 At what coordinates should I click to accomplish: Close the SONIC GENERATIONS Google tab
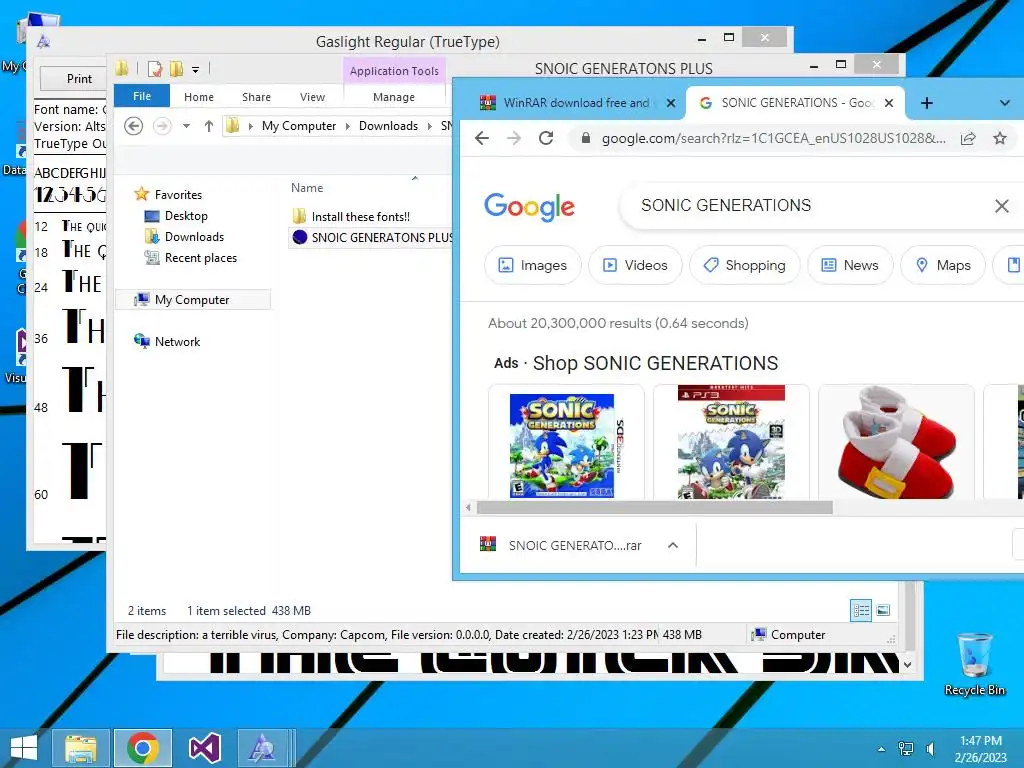point(889,103)
